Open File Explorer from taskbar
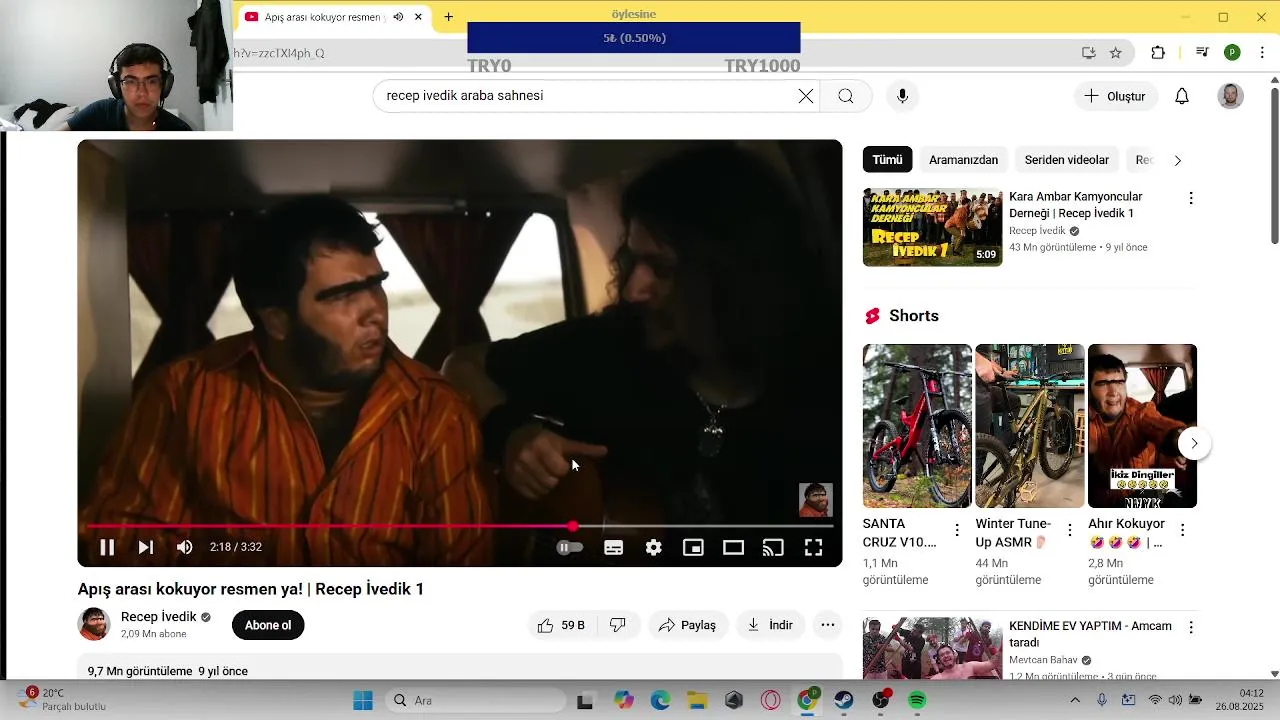The image size is (1280, 720). coord(697,700)
